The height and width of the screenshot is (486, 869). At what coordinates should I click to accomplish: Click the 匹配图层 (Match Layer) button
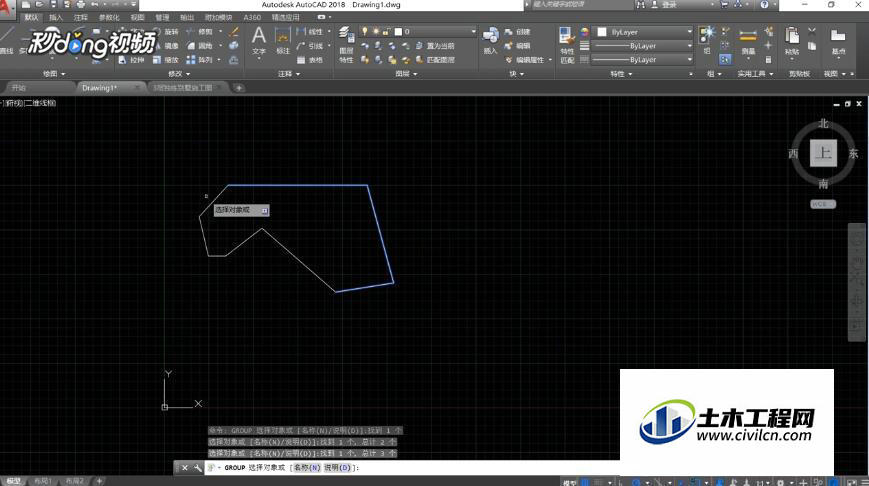pos(435,60)
